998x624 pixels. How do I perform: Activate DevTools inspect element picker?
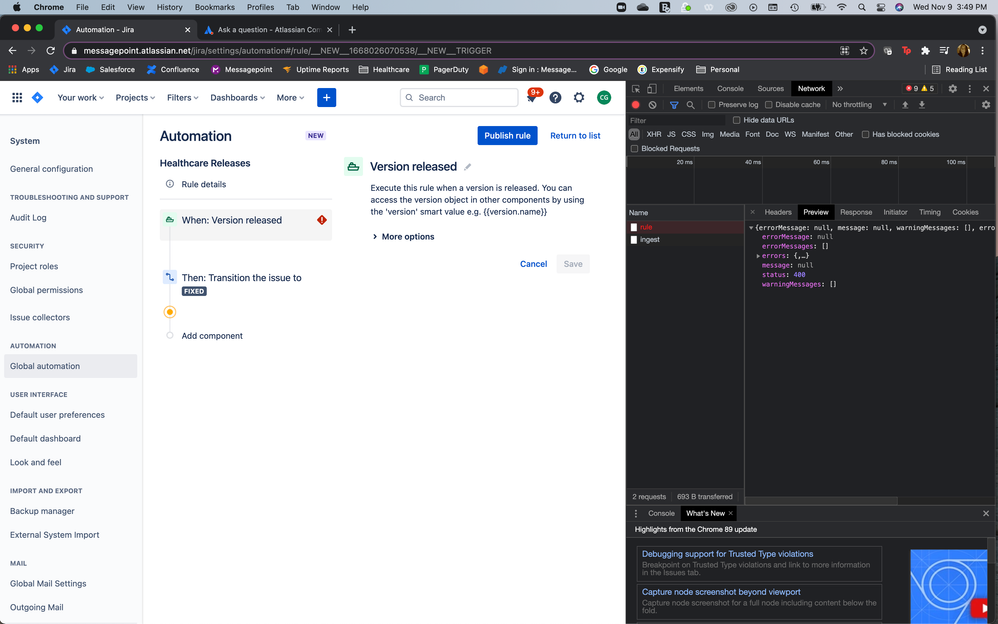tap(636, 89)
